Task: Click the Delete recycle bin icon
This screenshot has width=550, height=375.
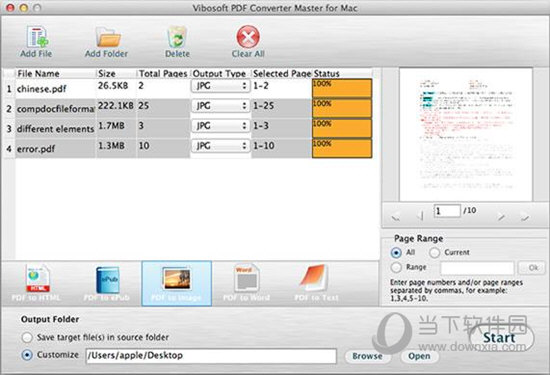Action: (x=177, y=37)
